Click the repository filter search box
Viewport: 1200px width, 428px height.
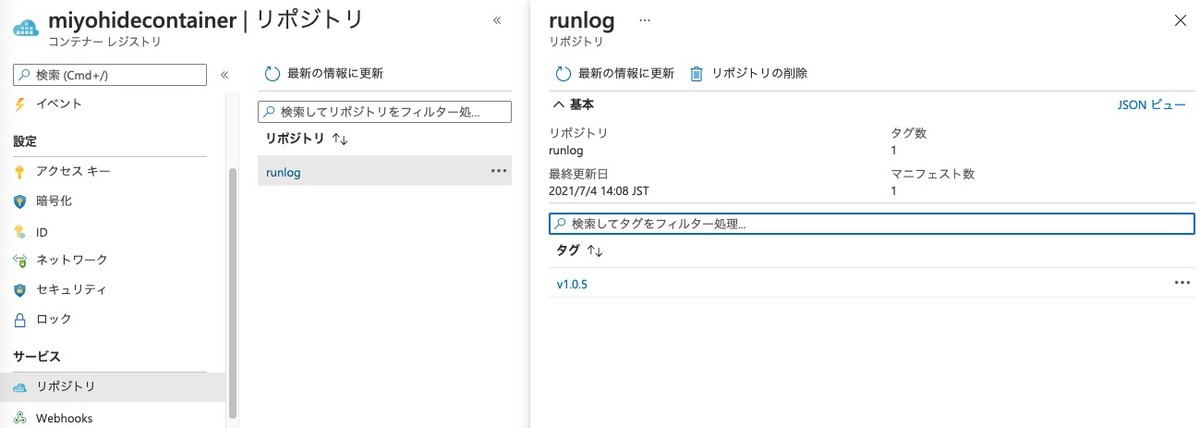point(385,112)
